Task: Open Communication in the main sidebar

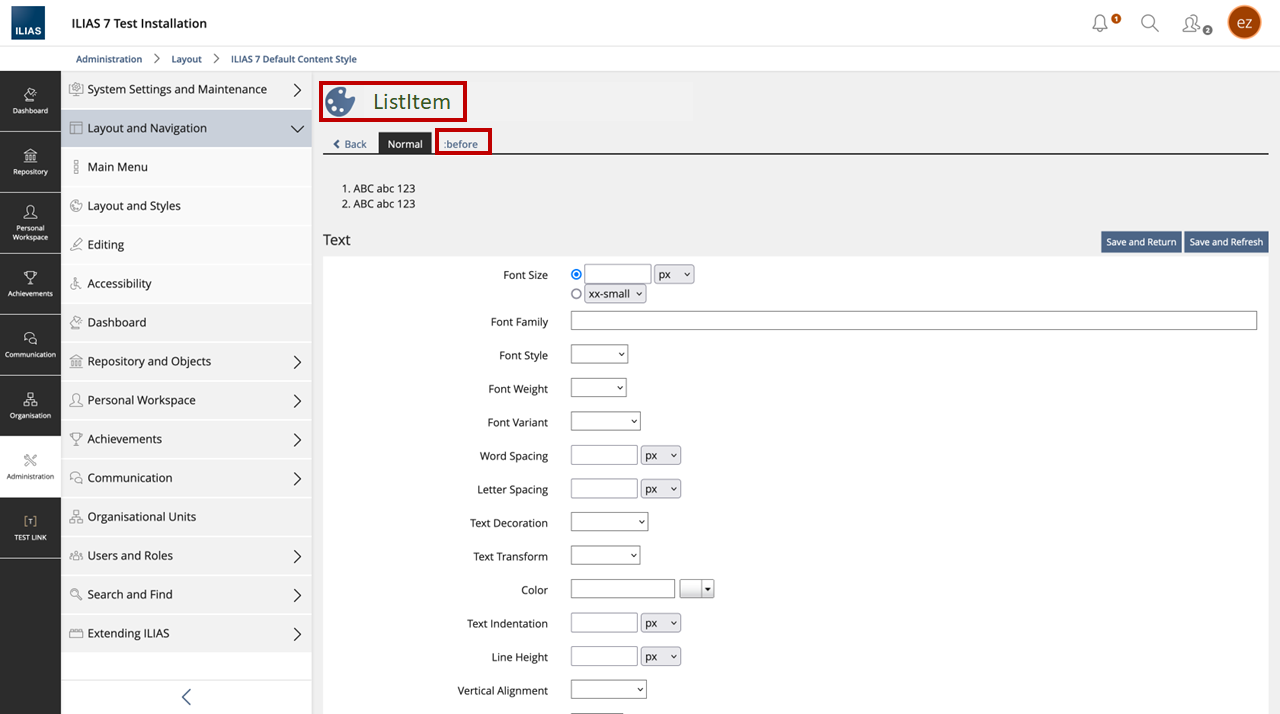Action: pos(30,344)
